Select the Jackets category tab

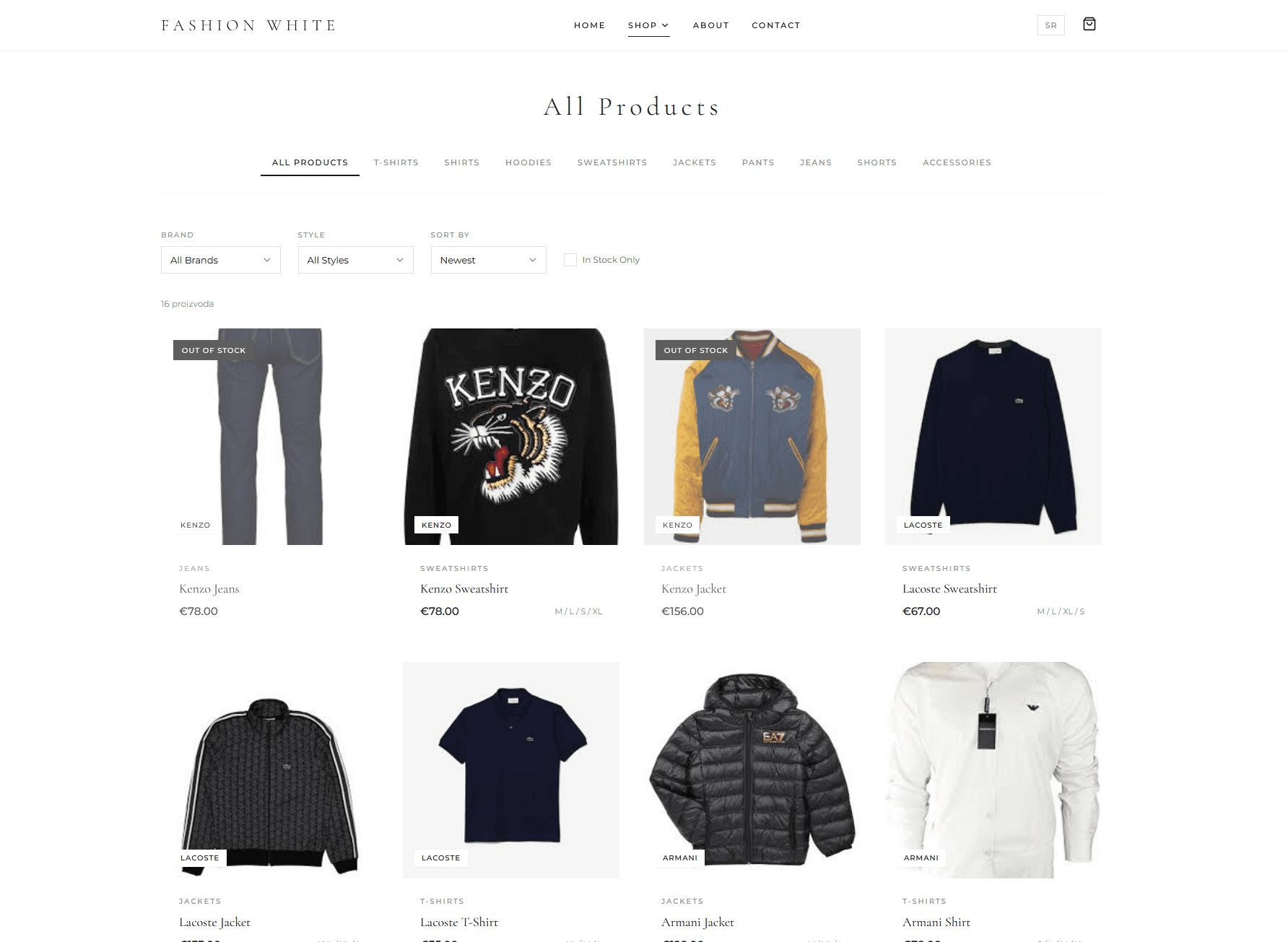pyautogui.click(x=695, y=162)
